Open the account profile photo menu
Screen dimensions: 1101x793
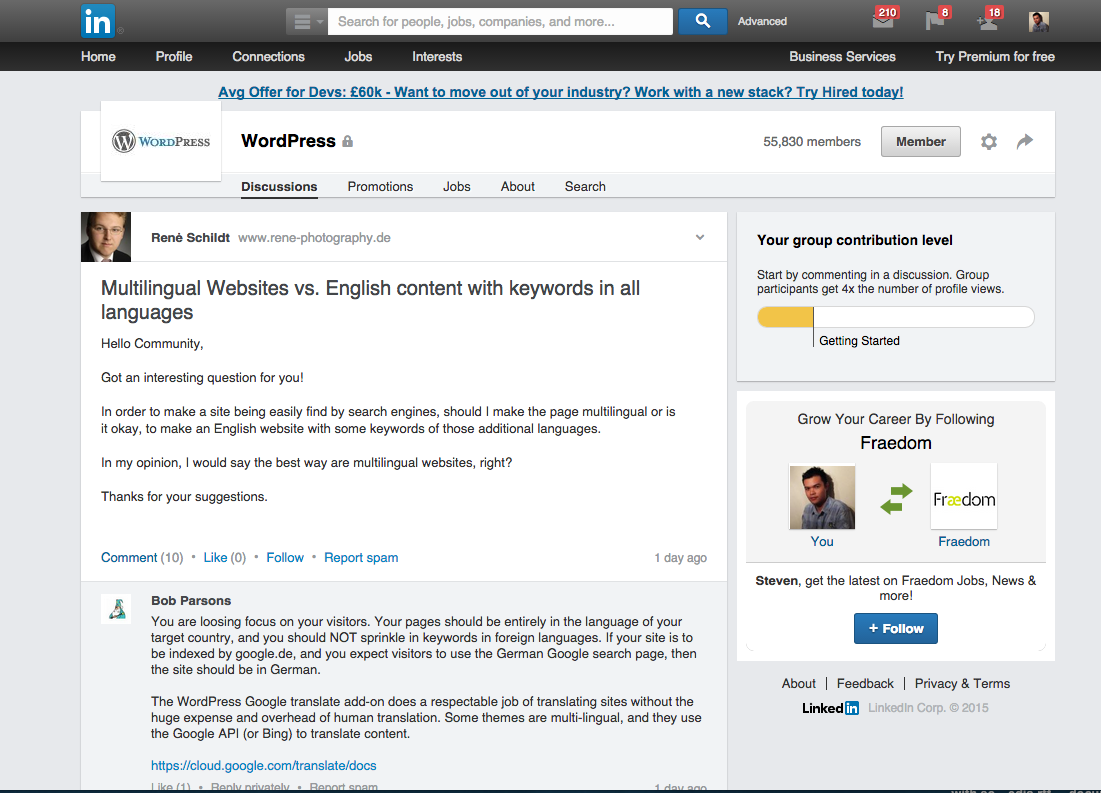click(1039, 22)
